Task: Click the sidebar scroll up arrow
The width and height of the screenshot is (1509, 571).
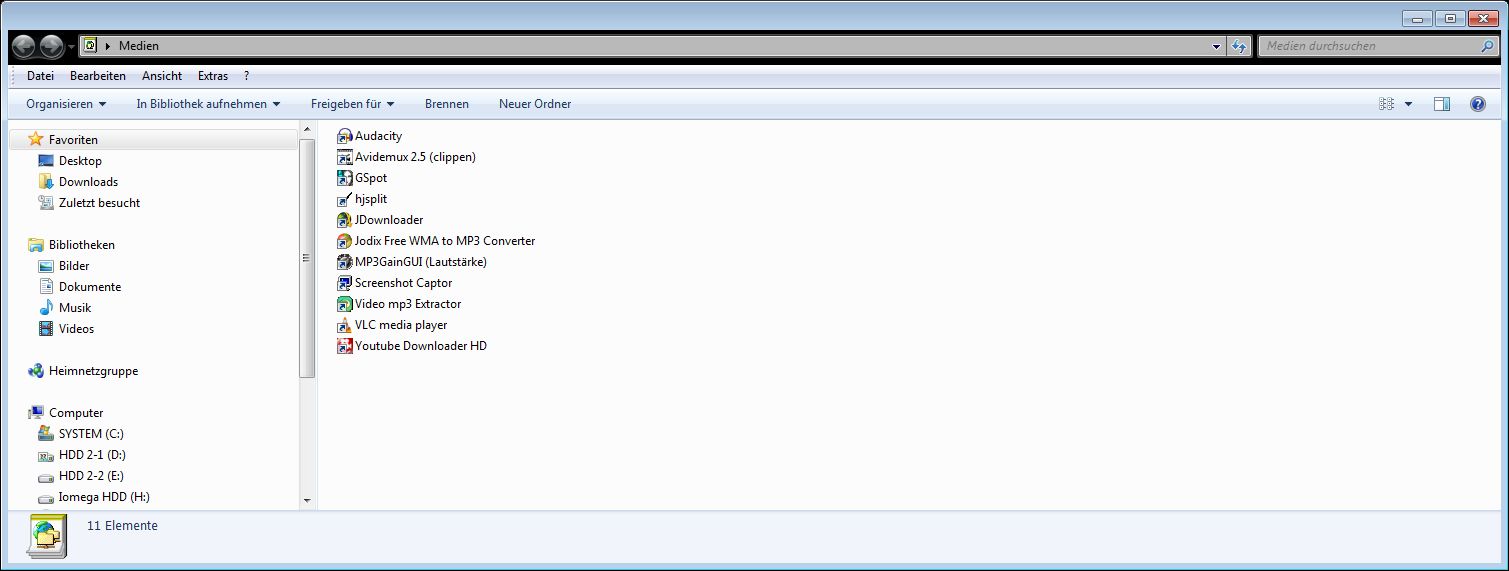Action: click(307, 129)
